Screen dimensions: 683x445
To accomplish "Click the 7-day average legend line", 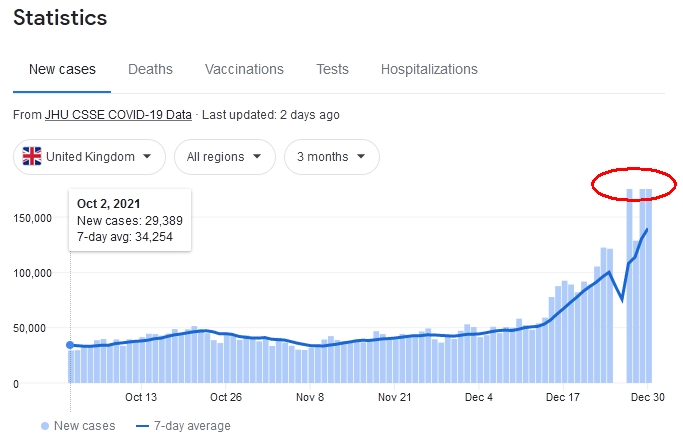I will point(142,426).
